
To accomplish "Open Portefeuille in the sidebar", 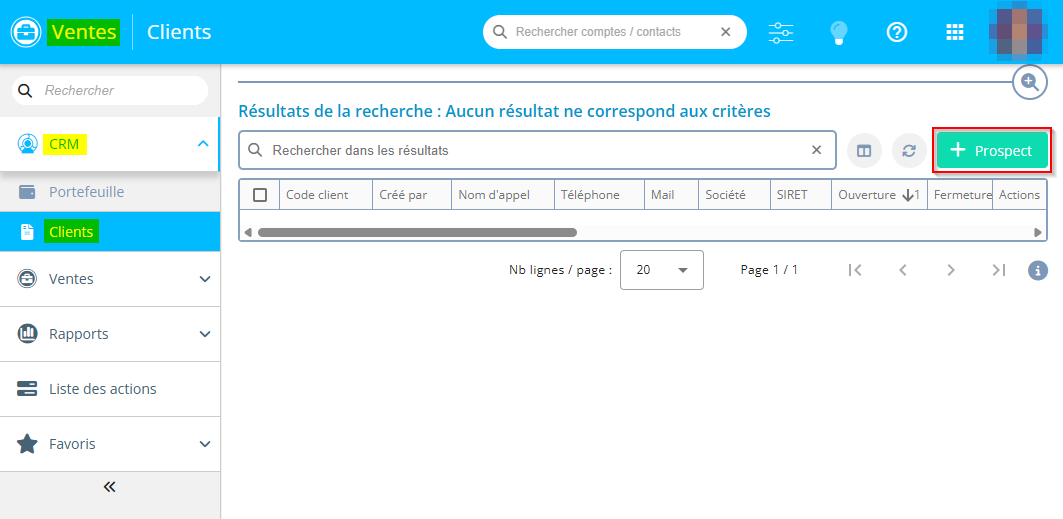I will click(x=86, y=191).
